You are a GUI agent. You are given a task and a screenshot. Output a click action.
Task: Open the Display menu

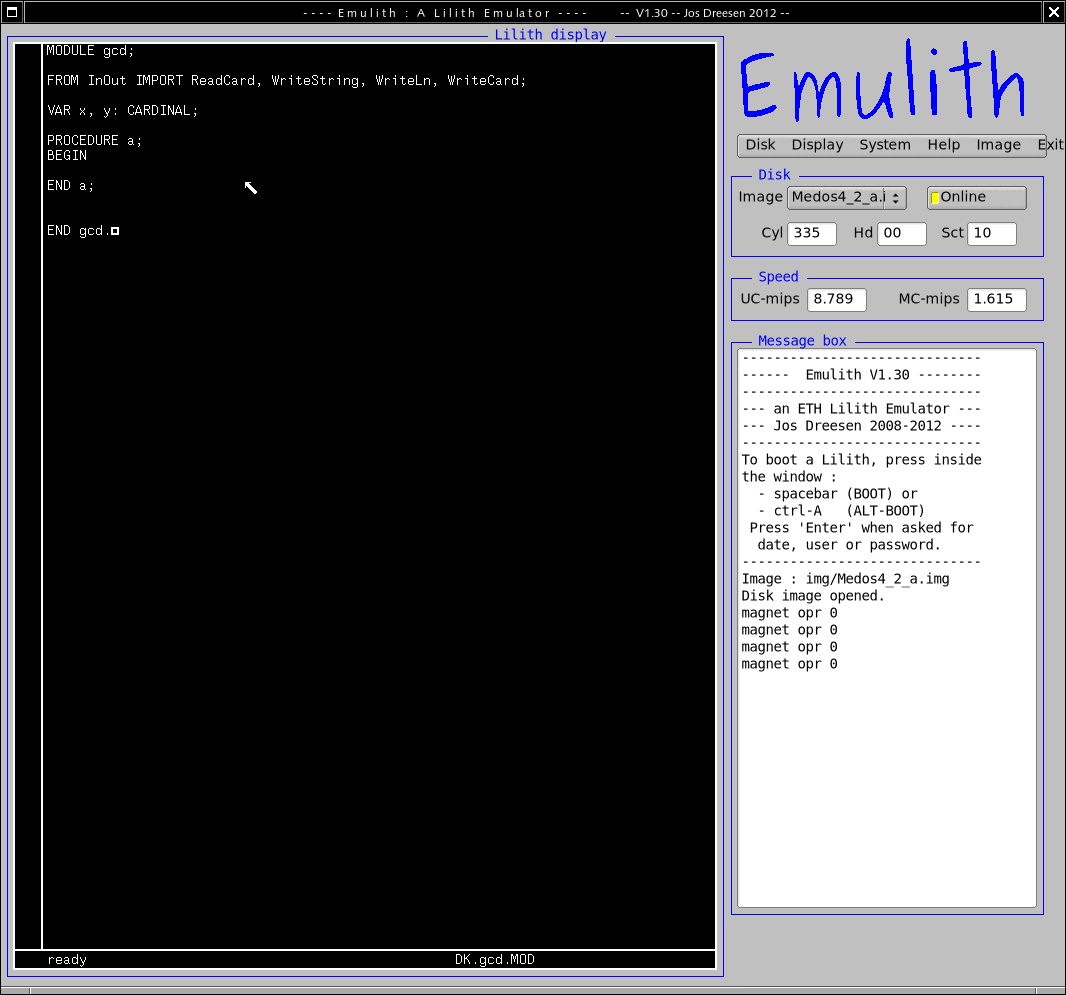817,145
